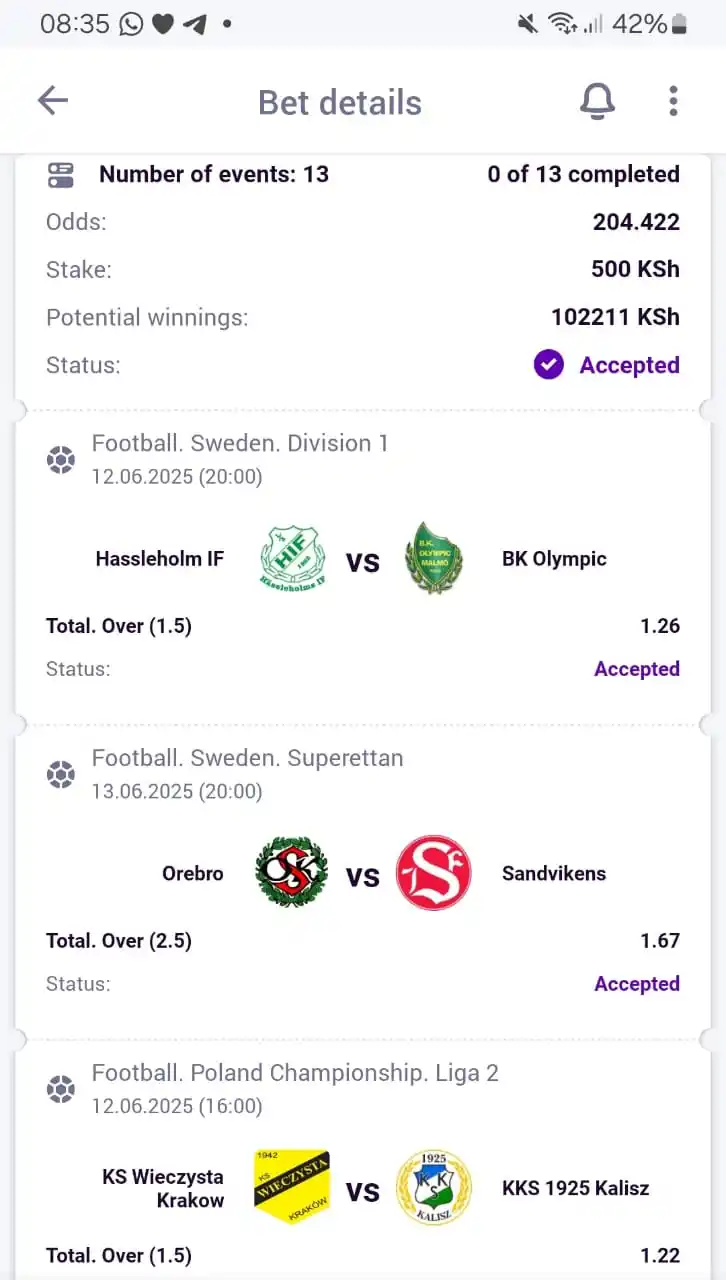Click the events list icon near Number of events
The height and width of the screenshot is (1280, 726).
(x=61, y=175)
